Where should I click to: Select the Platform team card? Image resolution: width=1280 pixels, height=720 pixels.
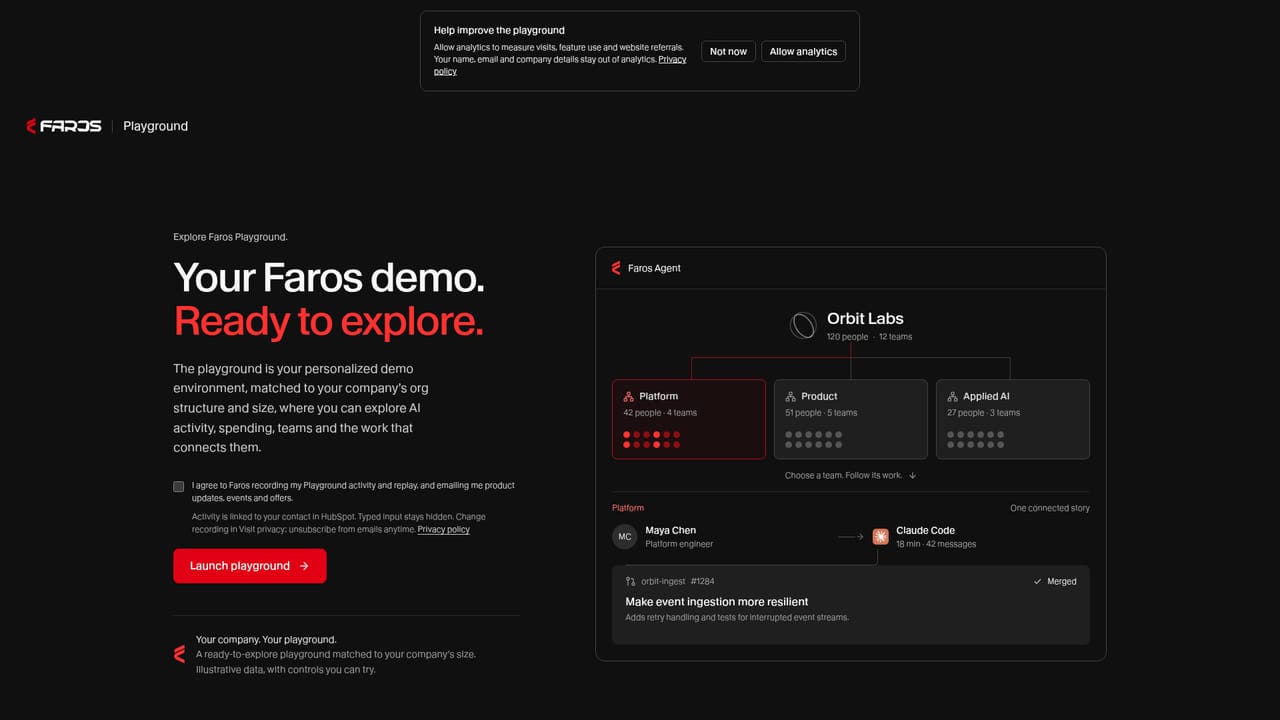click(x=689, y=419)
